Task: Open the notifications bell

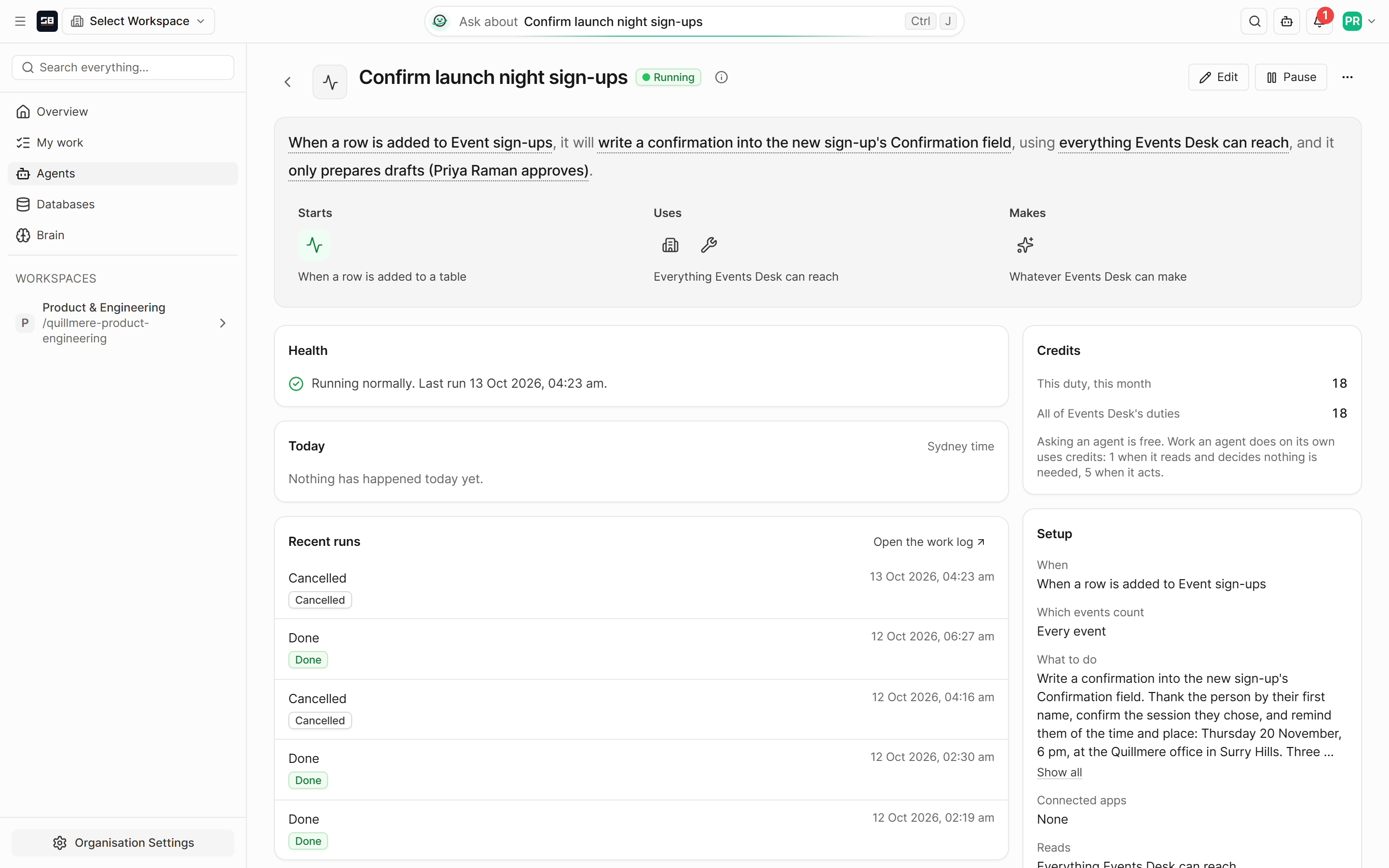Action: click(x=1319, y=21)
